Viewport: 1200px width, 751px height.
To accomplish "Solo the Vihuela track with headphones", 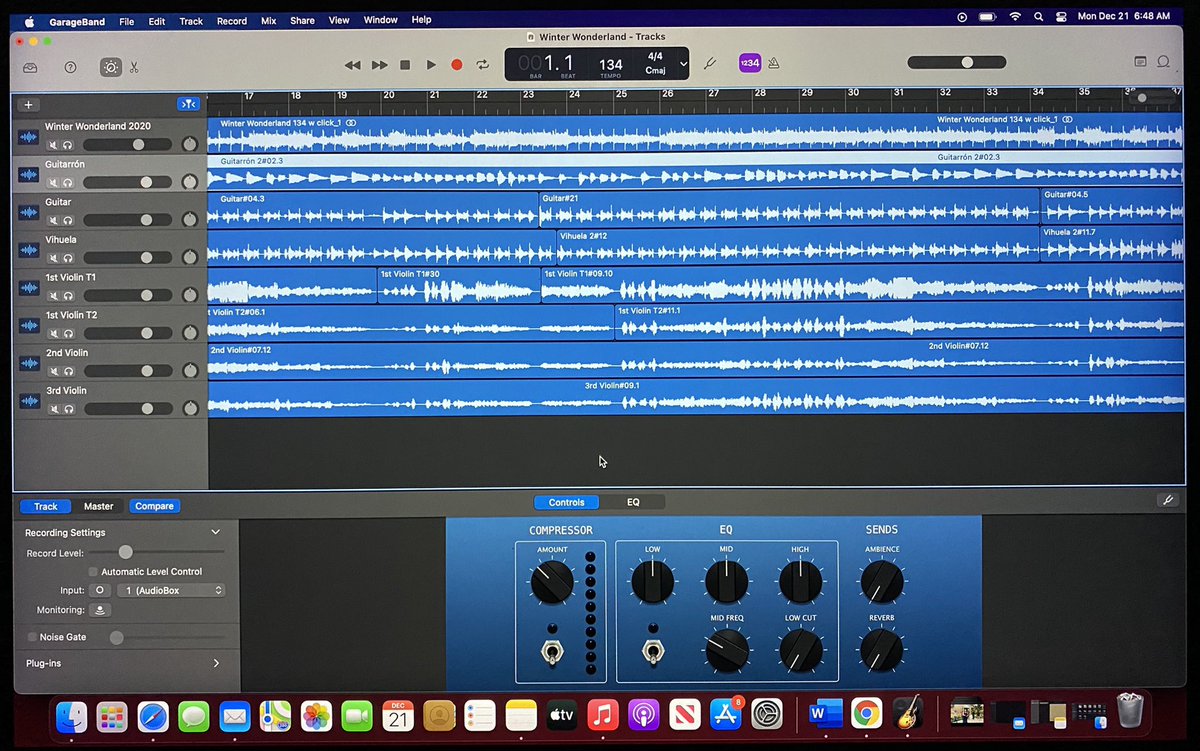I will click(x=68, y=258).
